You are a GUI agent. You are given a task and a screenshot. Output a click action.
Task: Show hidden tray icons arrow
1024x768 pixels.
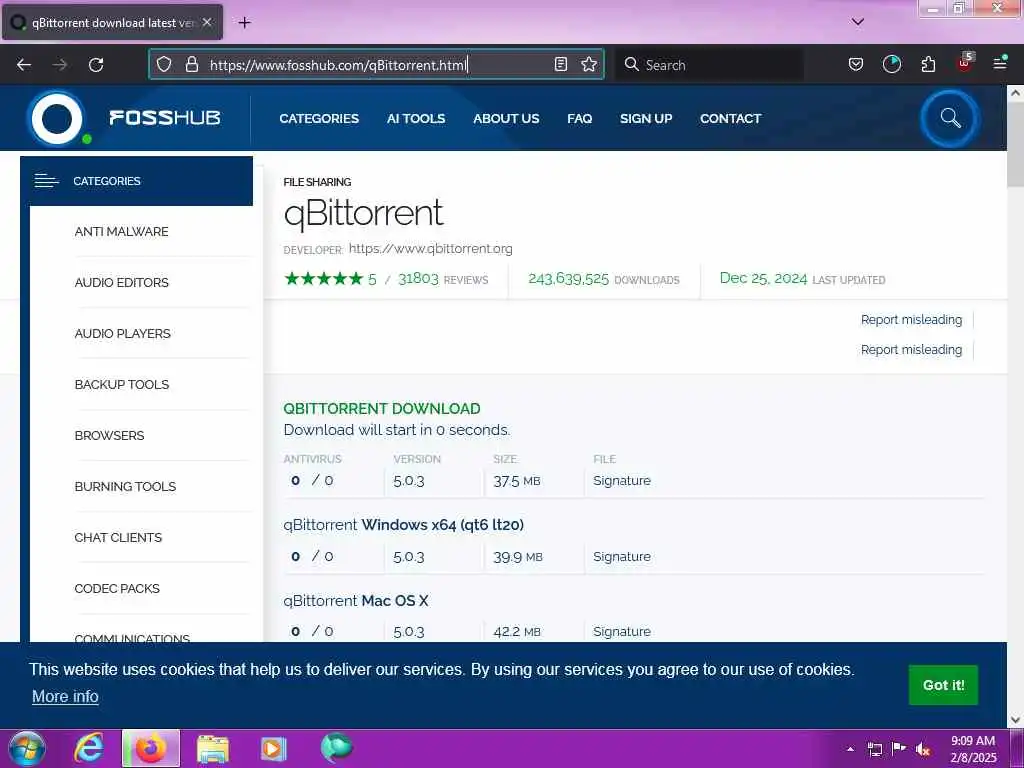(x=850, y=749)
